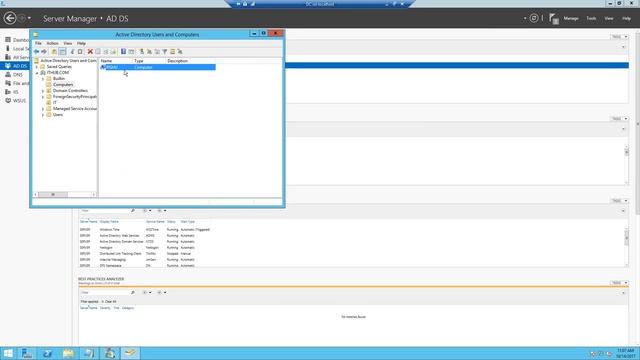
Task: Expand the Saved Queries tree node
Action: pyautogui.click(x=37, y=67)
